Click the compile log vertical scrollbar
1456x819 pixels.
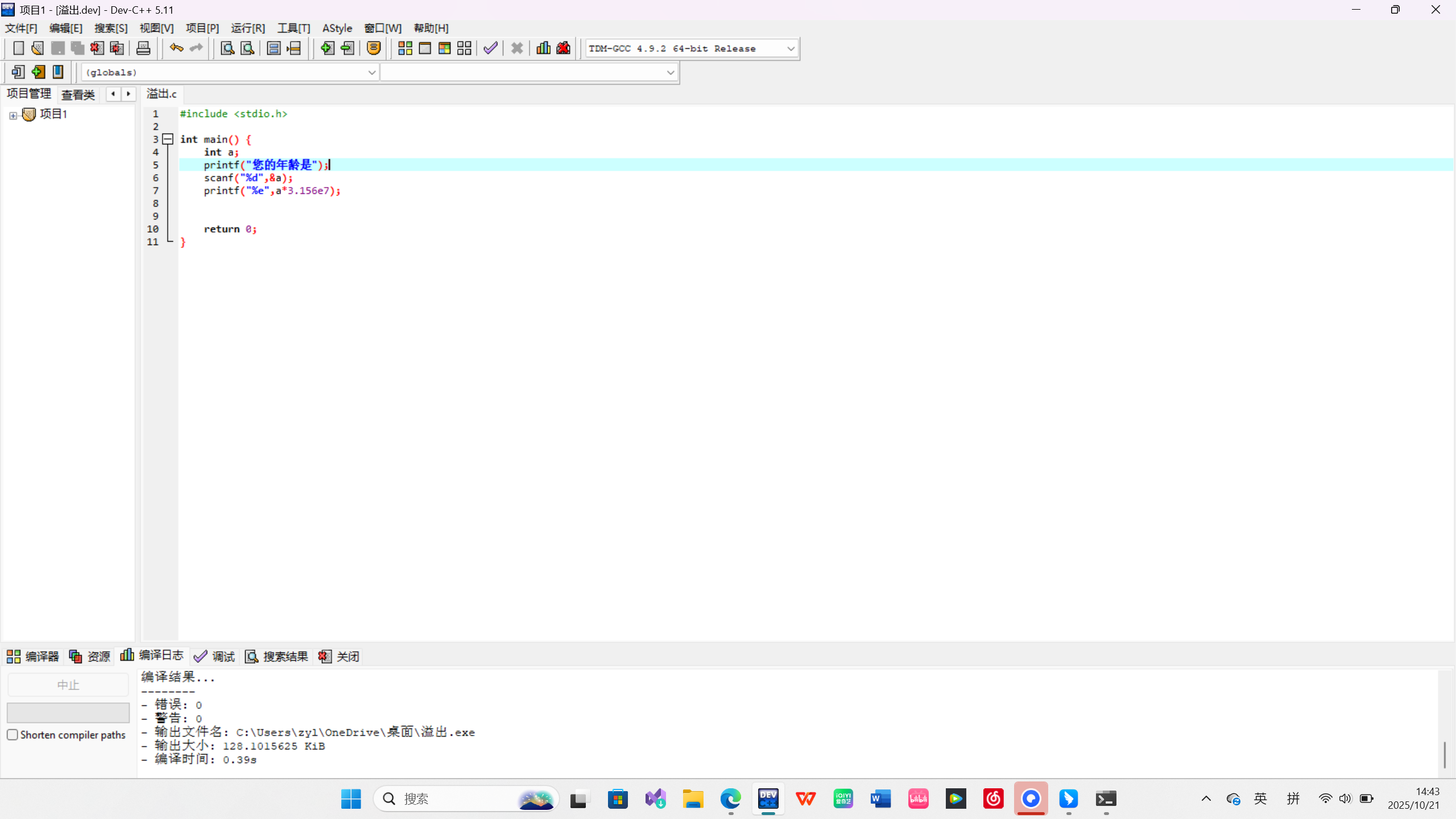1445,755
